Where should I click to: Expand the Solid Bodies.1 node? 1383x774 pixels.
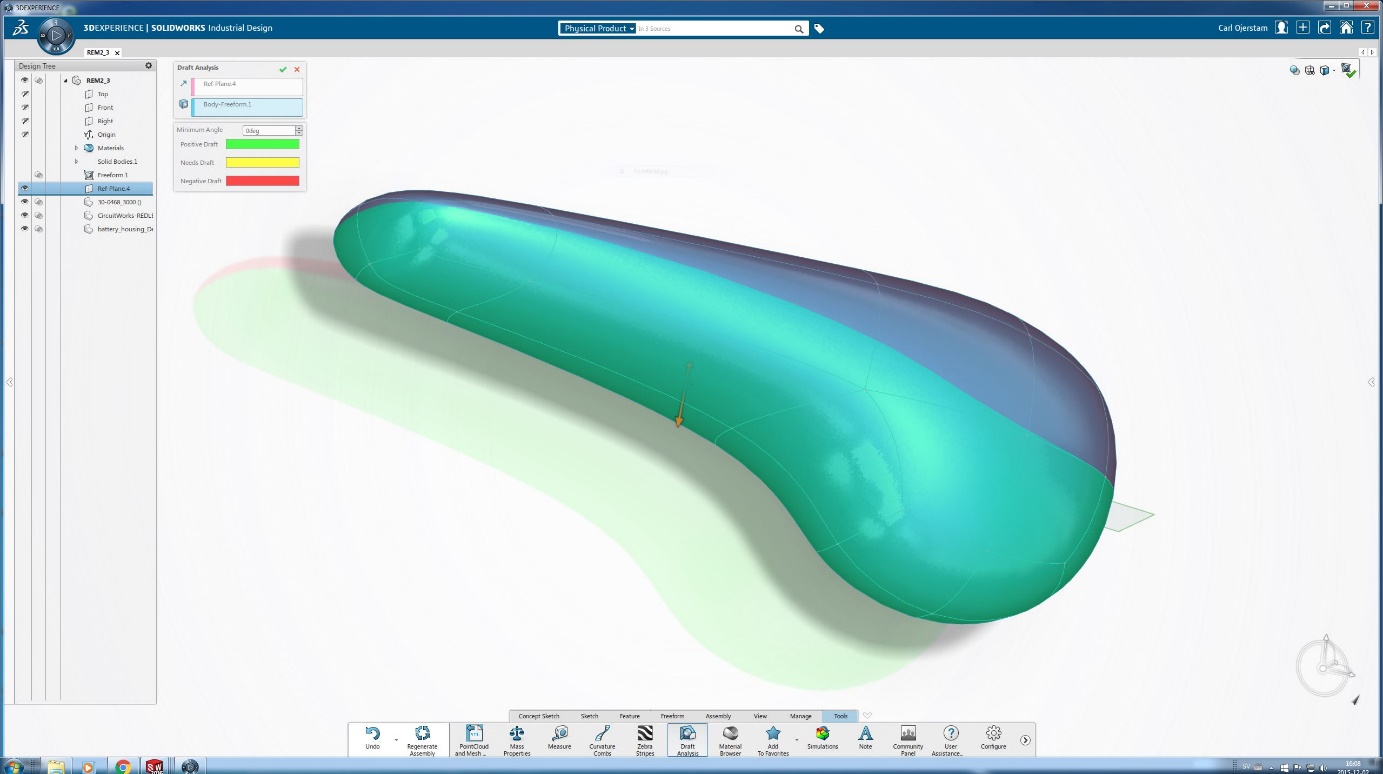tap(76, 161)
